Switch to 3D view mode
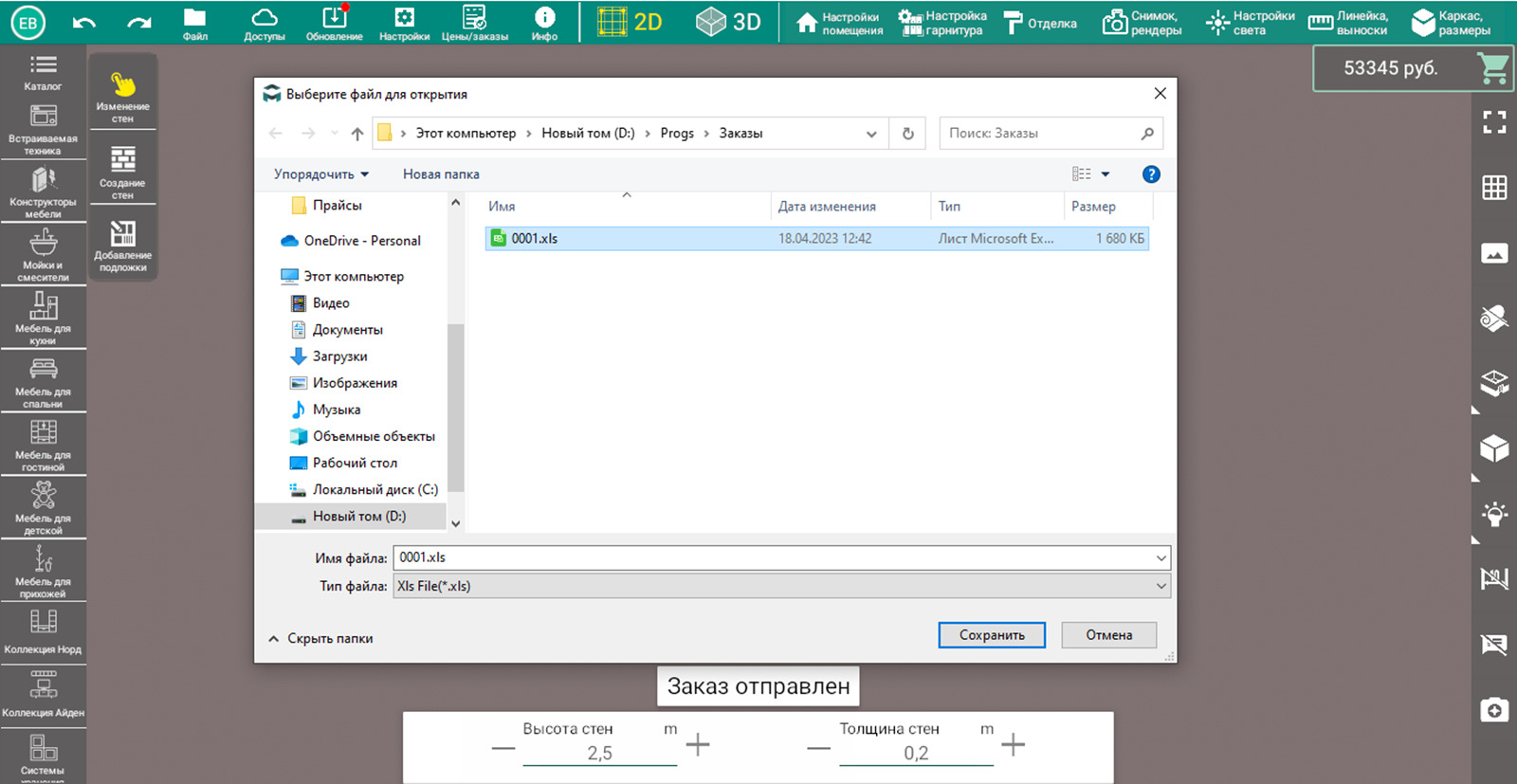1517x784 pixels. coord(728,22)
